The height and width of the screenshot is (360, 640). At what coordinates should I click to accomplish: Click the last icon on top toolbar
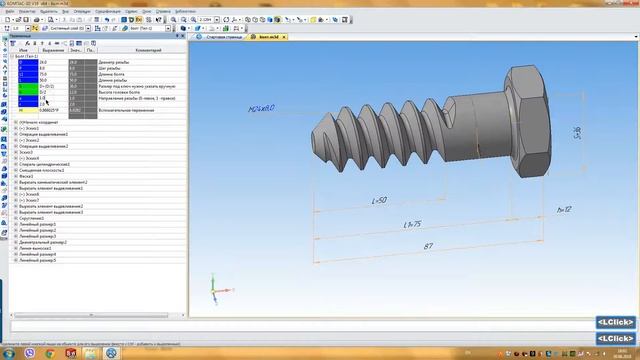[x=345, y=20]
